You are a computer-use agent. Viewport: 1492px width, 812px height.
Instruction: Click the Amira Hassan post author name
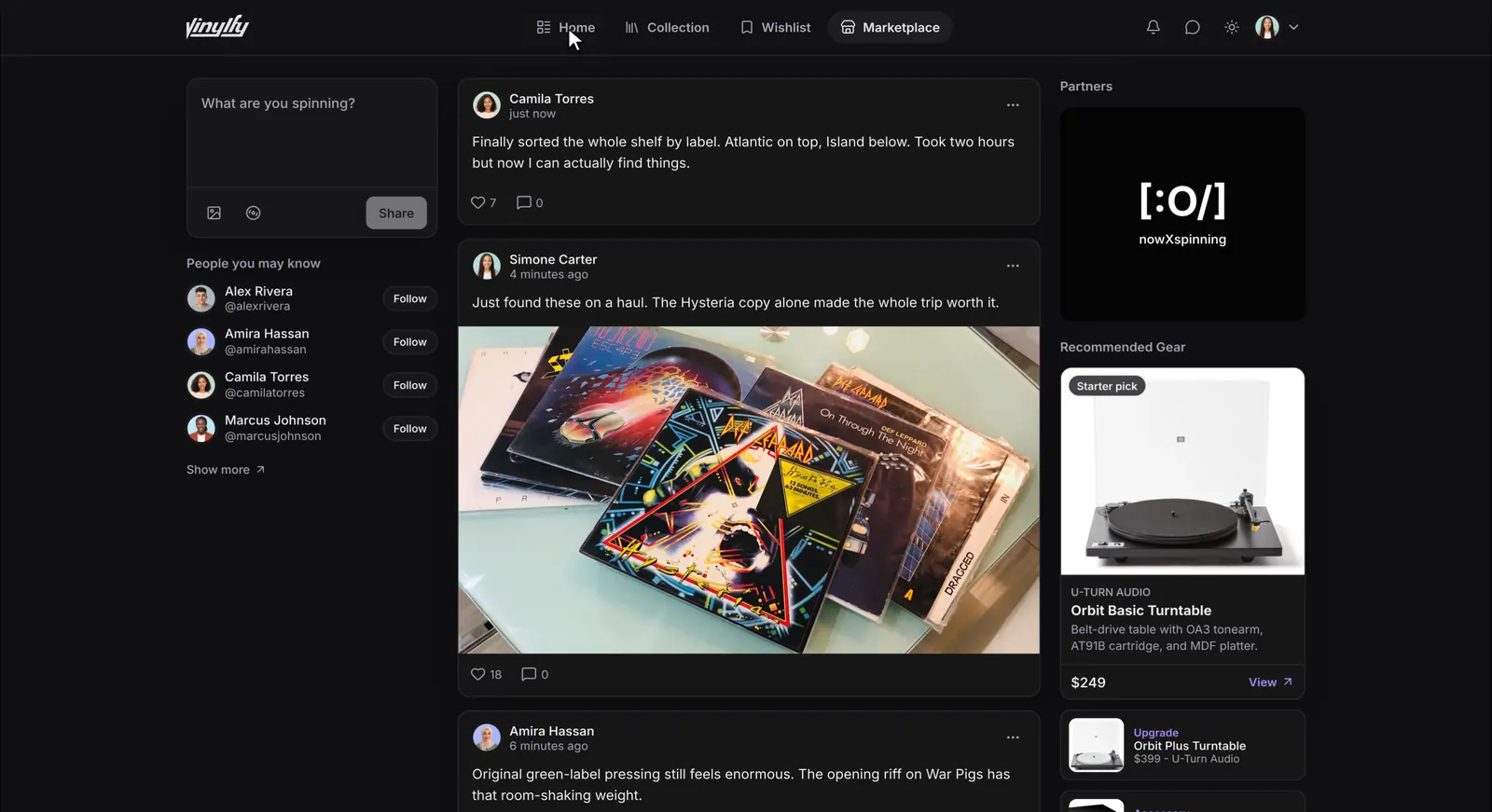tap(551, 731)
